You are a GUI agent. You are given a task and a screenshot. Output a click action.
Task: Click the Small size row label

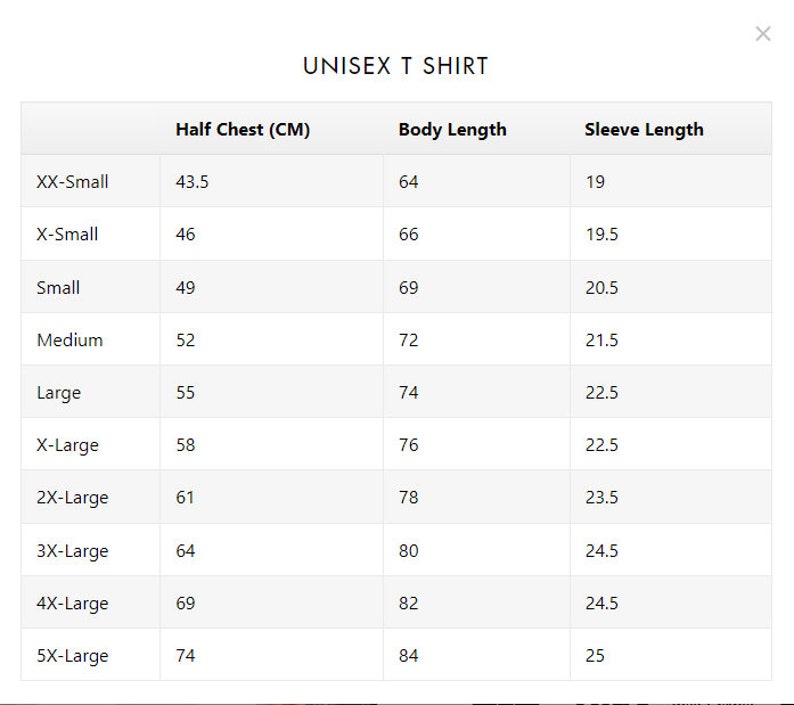58,288
